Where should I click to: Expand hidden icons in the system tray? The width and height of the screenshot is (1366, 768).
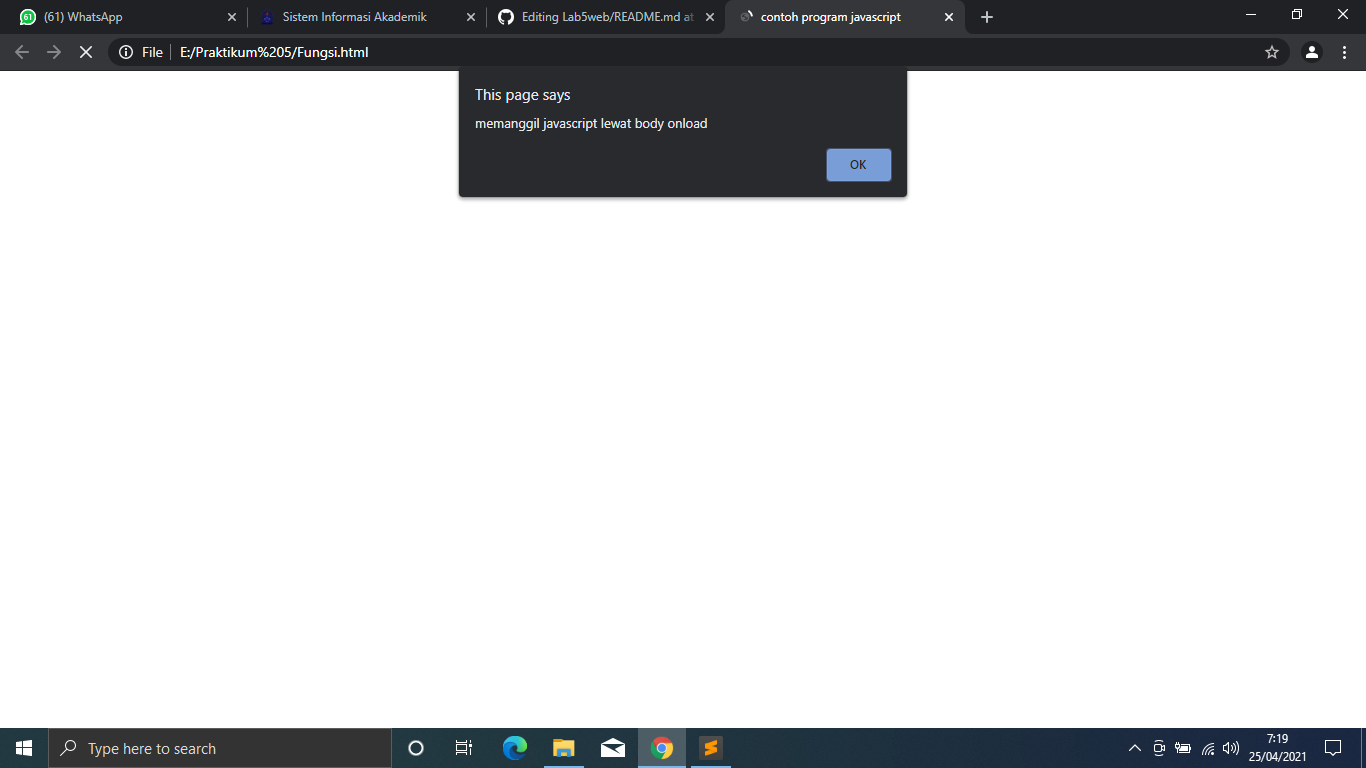(1135, 748)
